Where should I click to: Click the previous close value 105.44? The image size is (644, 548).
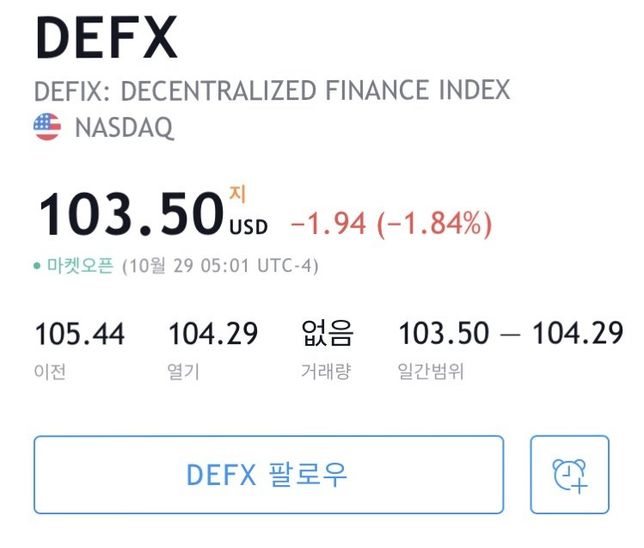pyautogui.click(x=80, y=333)
